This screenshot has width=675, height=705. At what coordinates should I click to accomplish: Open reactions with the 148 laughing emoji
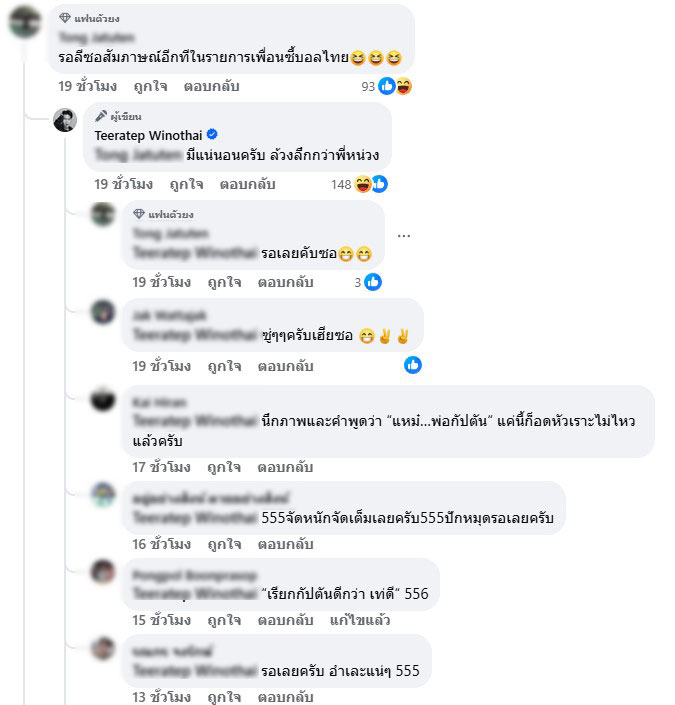pos(363,184)
